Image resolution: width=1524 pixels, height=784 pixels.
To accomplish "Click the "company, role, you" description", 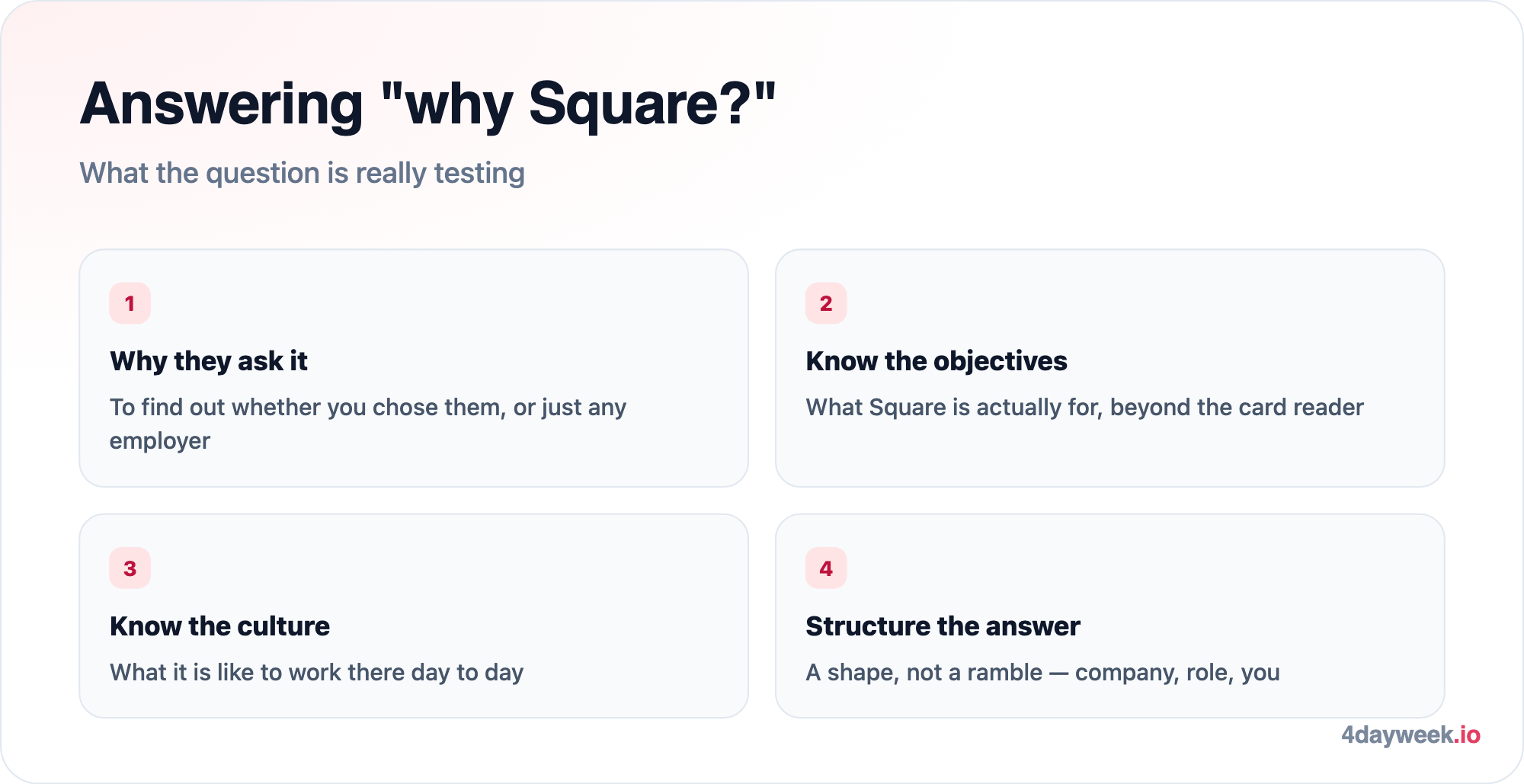I will tap(1043, 673).
